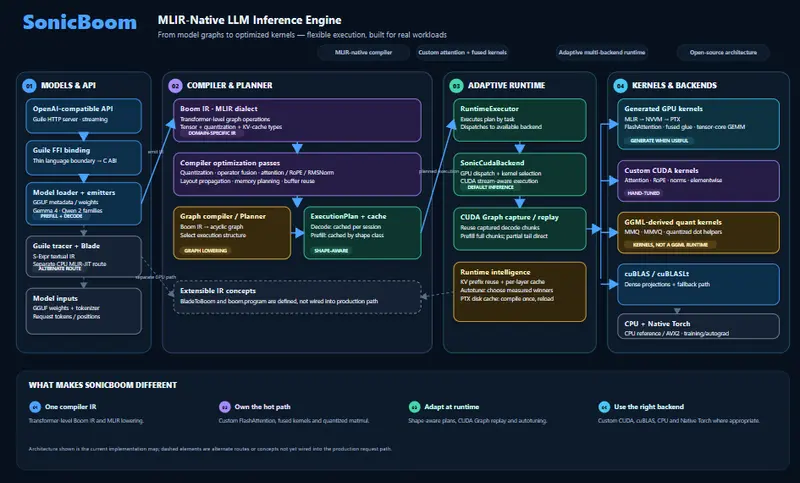Click the SHAPE-AWARE tag
The height and width of the screenshot is (483, 800).
pyautogui.click(x=331, y=250)
